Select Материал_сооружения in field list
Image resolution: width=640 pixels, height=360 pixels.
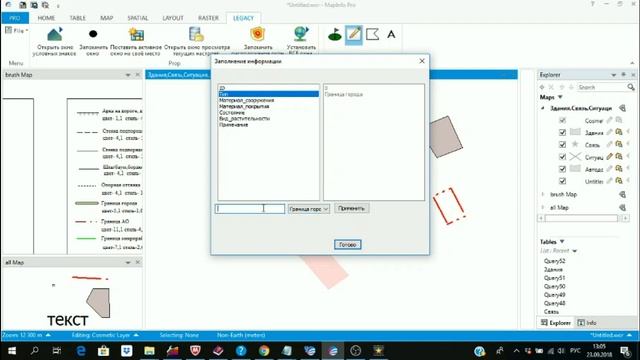coord(247,100)
